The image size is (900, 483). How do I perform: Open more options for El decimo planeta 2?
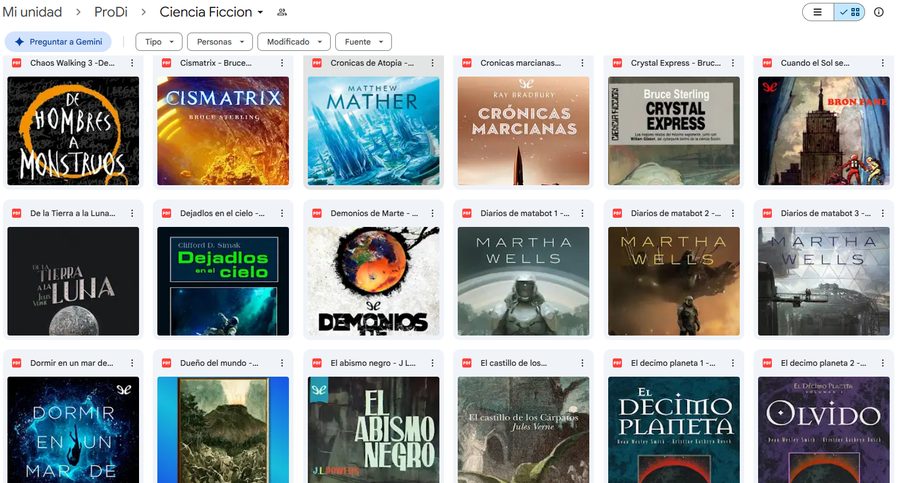coord(882,363)
